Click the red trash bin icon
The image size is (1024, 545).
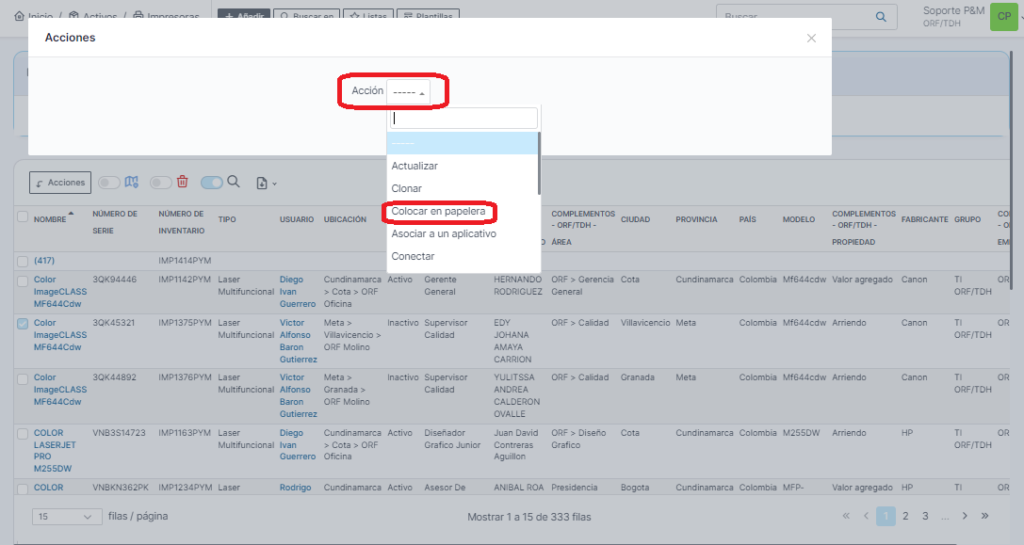pyautogui.click(x=182, y=182)
